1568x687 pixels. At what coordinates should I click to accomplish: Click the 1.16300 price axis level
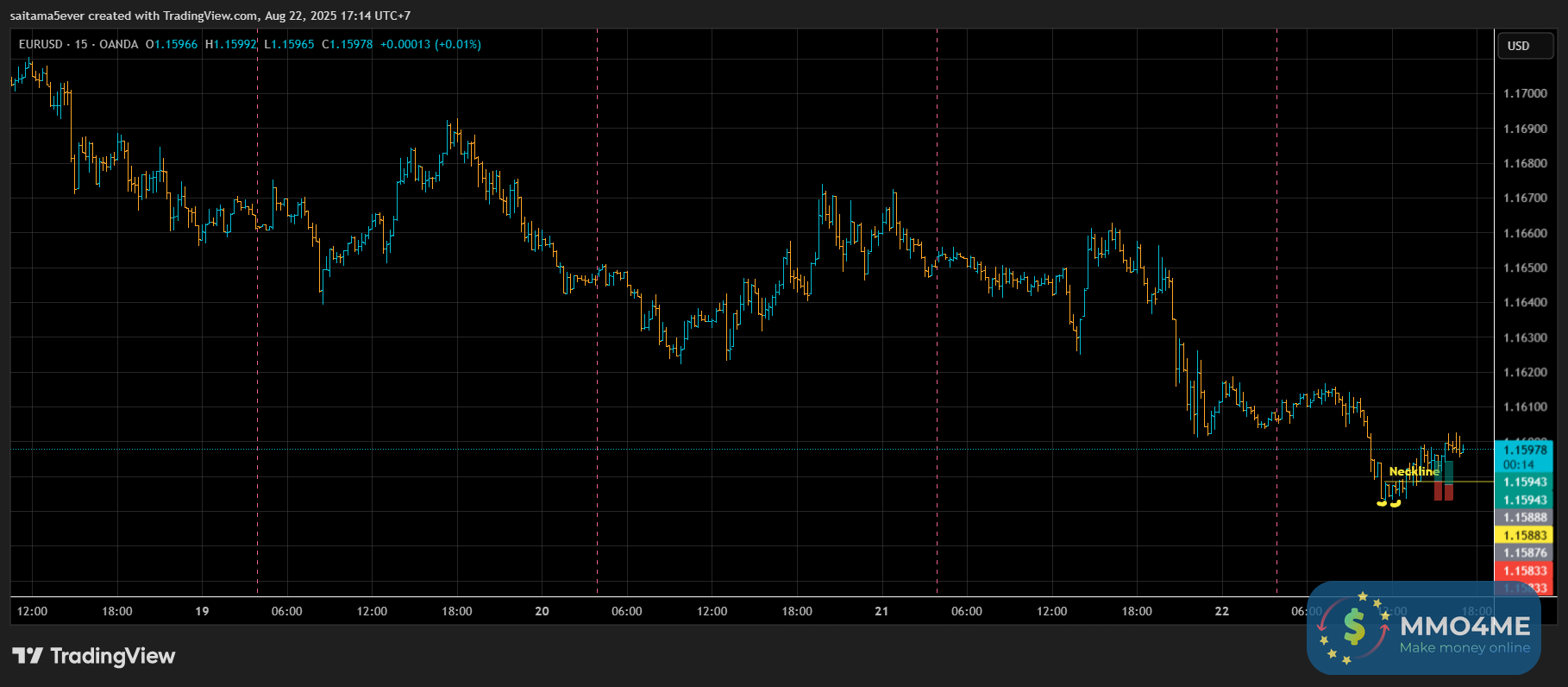tap(1526, 337)
